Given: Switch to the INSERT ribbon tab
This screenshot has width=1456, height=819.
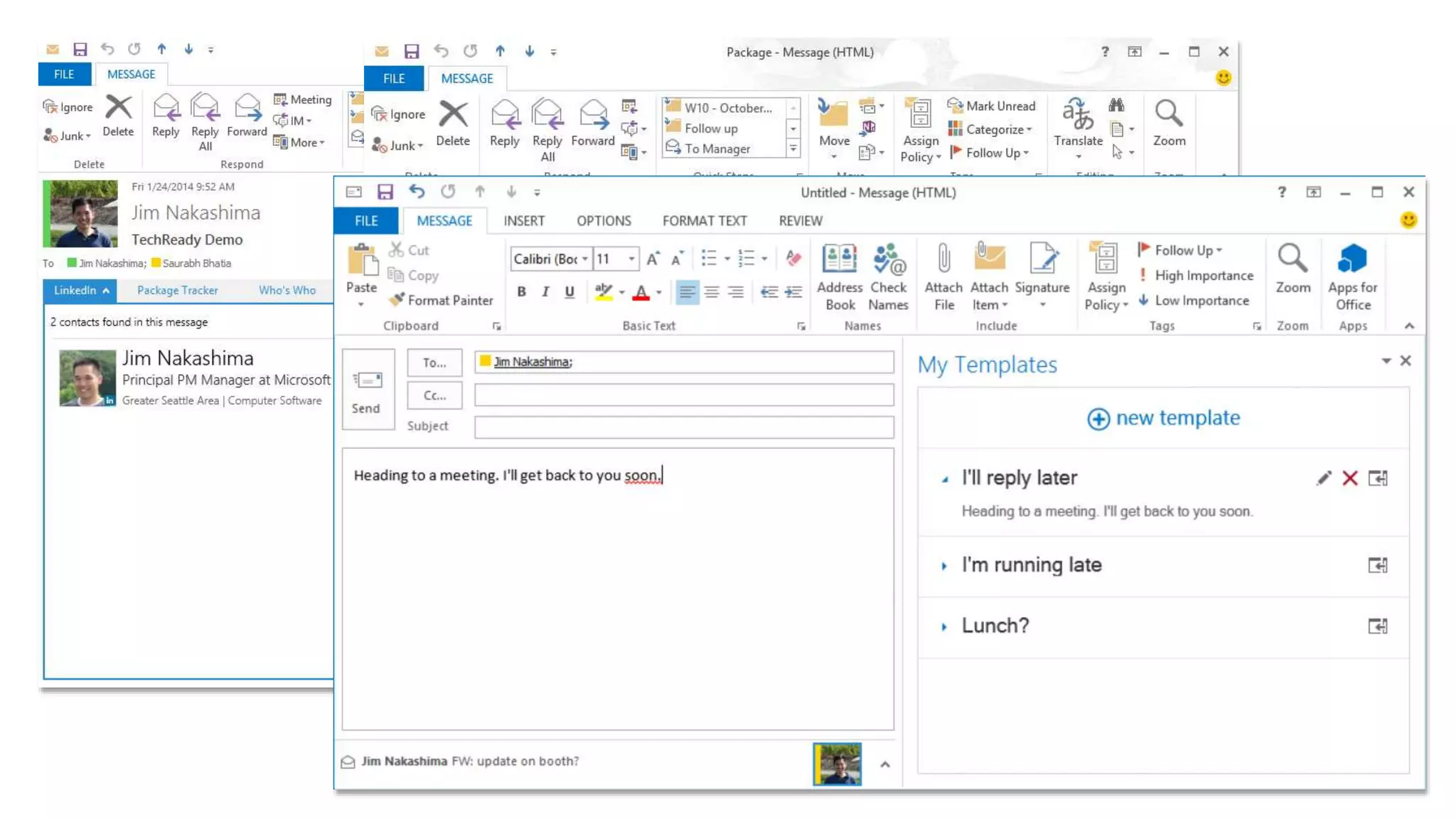Looking at the screenshot, I should [524, 221].
